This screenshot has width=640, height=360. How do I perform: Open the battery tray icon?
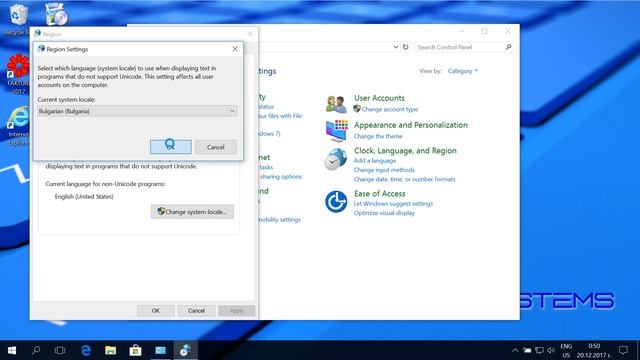click(527, 350)
